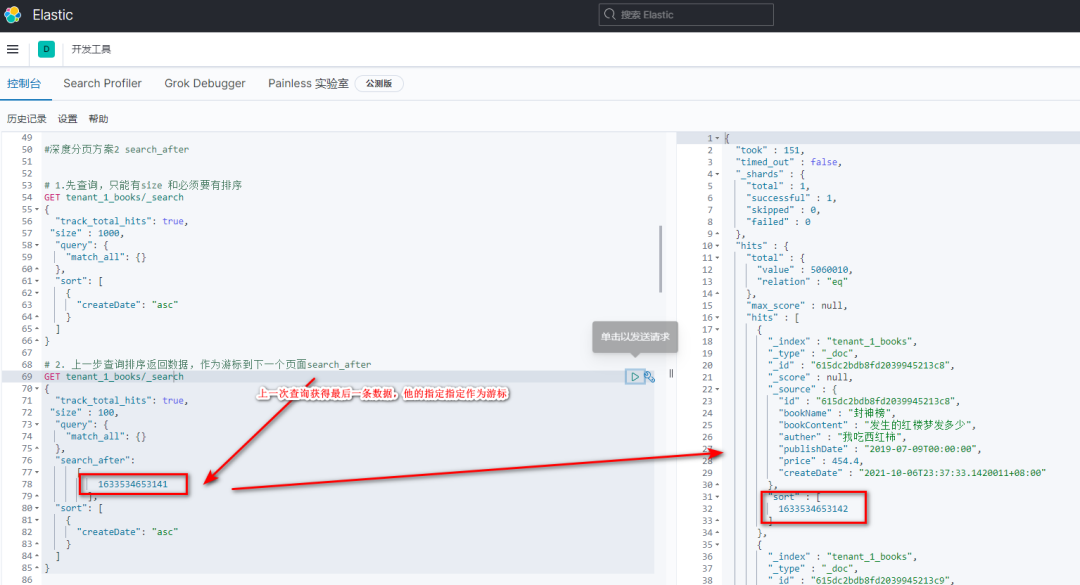The height and width of the screenshot is (585, 1080).
Task: Open 历史记录 history
Action: point(26,119)
